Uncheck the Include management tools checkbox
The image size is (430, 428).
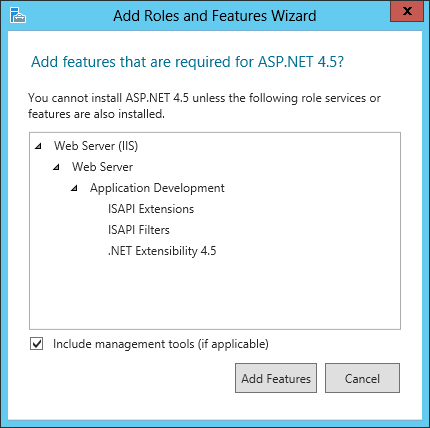click(x=36, y=344)
